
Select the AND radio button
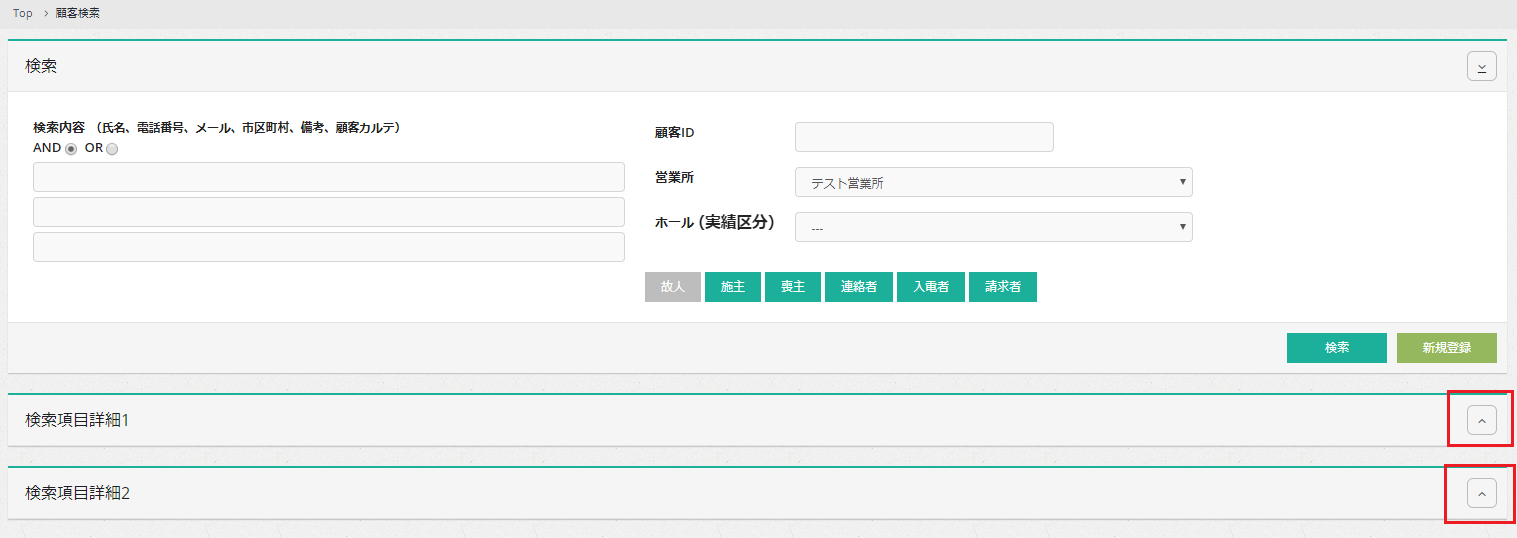[71, 149]
